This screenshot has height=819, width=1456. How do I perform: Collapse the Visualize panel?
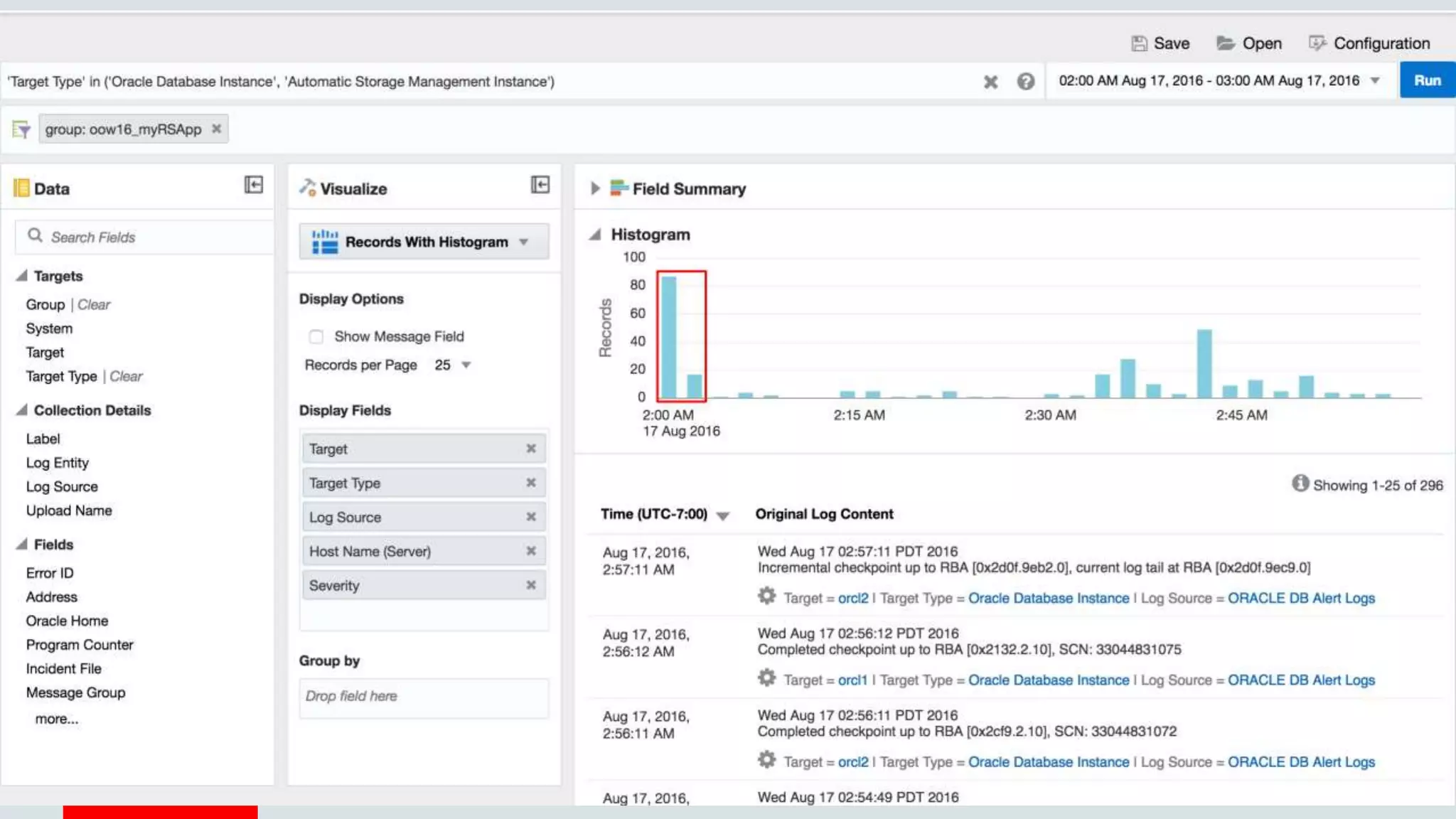tap(540, 185)
